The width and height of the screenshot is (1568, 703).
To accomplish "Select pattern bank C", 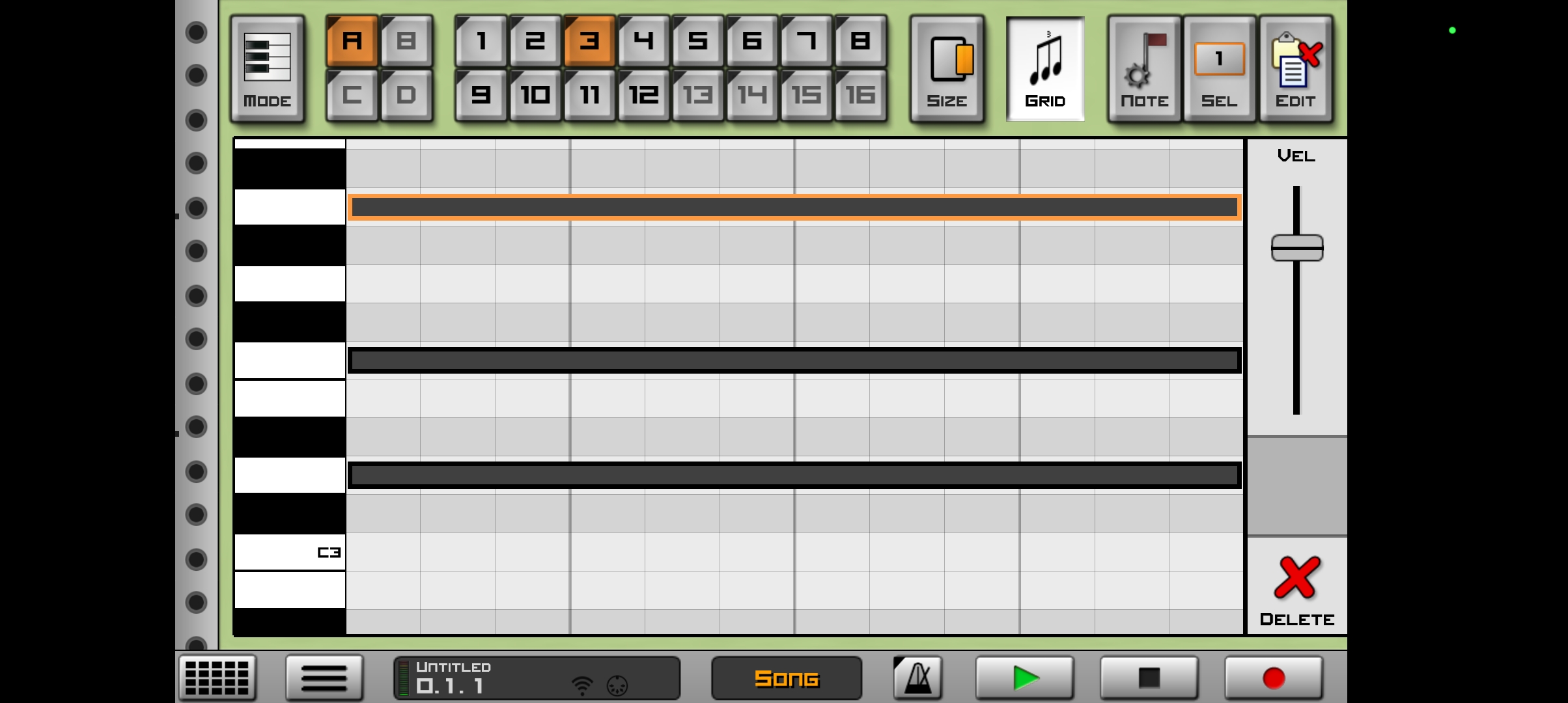I will [352, 95].
